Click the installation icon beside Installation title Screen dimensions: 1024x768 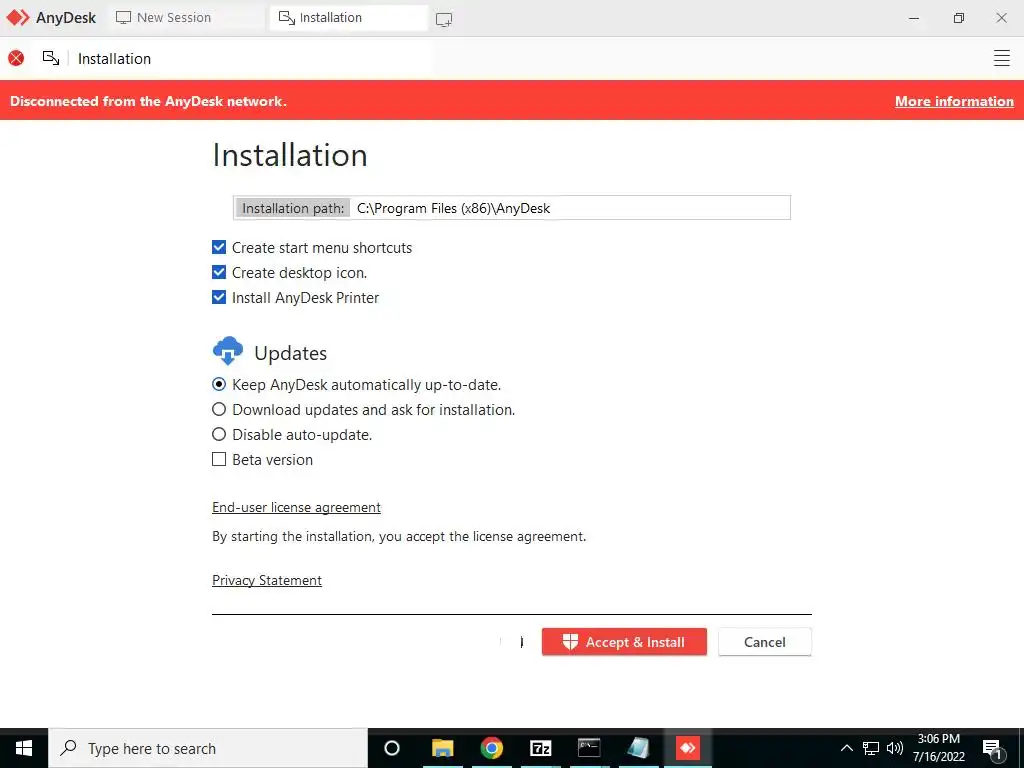pyautogui.click(x=51, y=58)
